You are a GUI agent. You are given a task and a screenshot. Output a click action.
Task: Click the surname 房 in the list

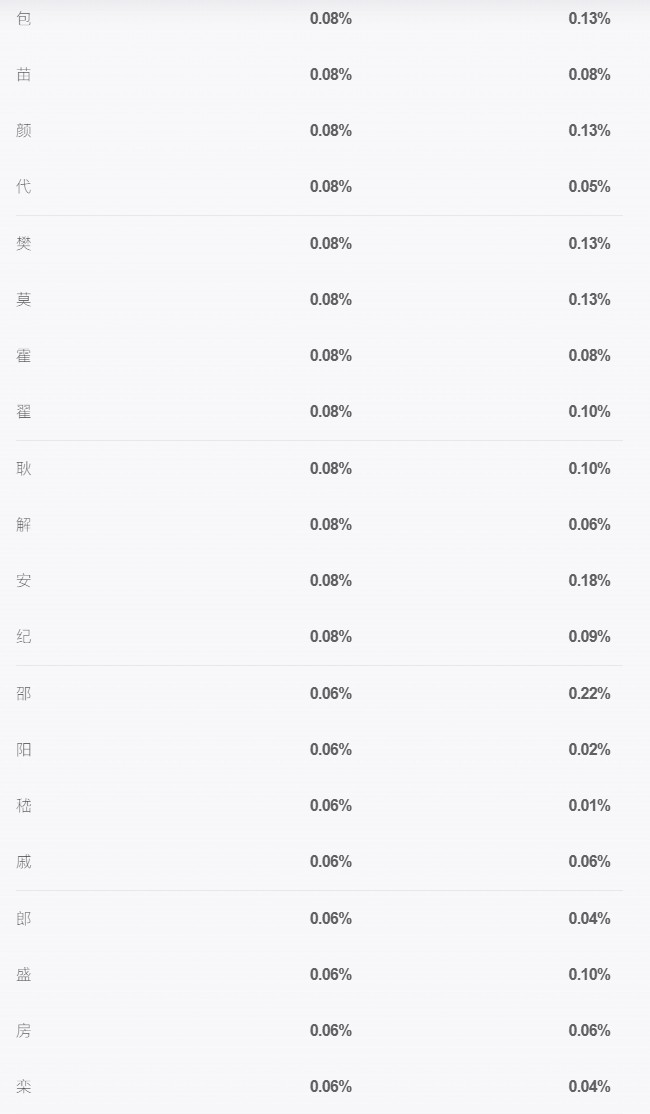pyautogui.click(x=23, y=1032)
